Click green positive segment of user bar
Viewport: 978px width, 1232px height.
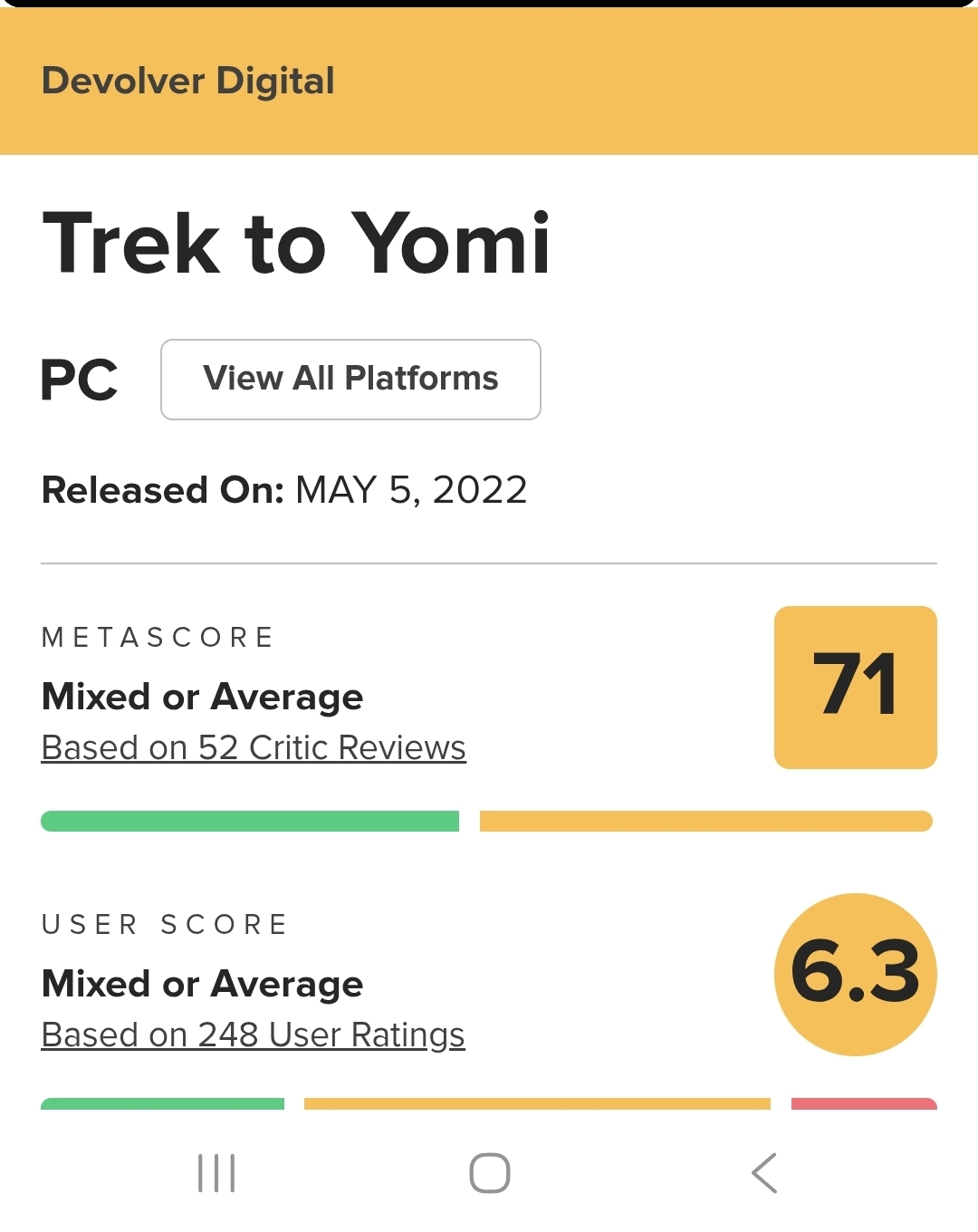click(163, 1104)
